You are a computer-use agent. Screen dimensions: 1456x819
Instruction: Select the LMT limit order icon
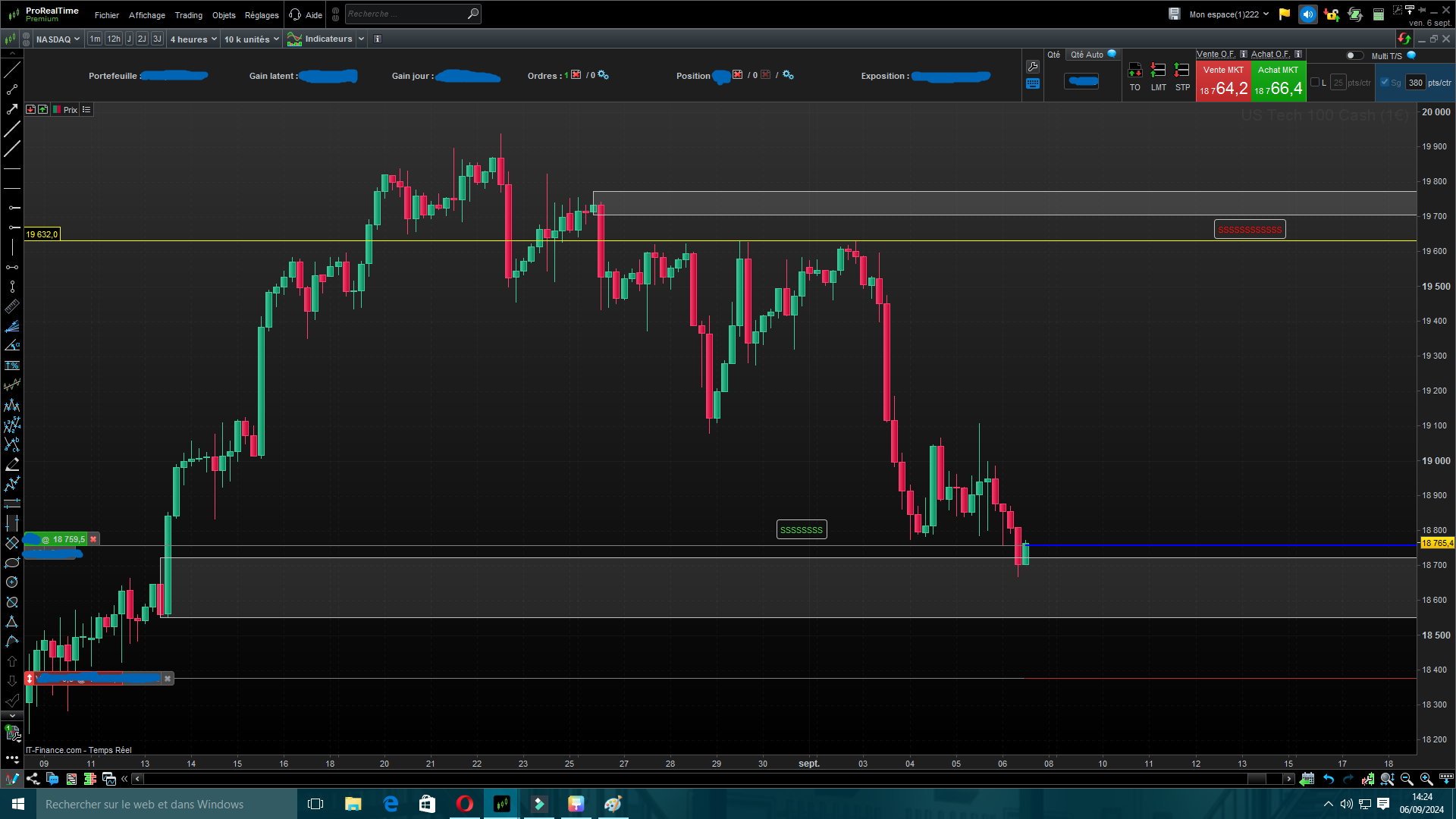tap(1158, 71)
